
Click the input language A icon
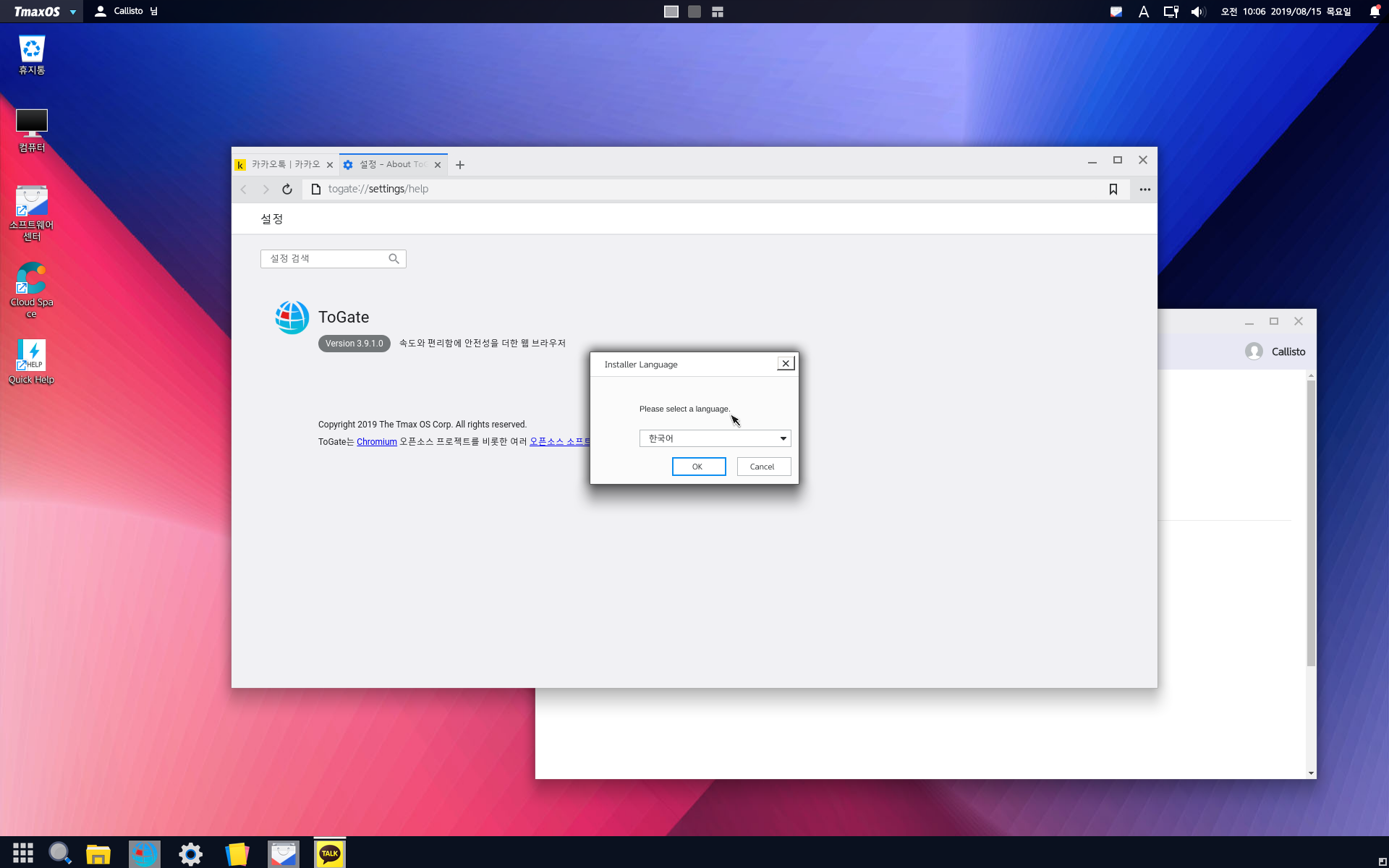pos(1143,12)
